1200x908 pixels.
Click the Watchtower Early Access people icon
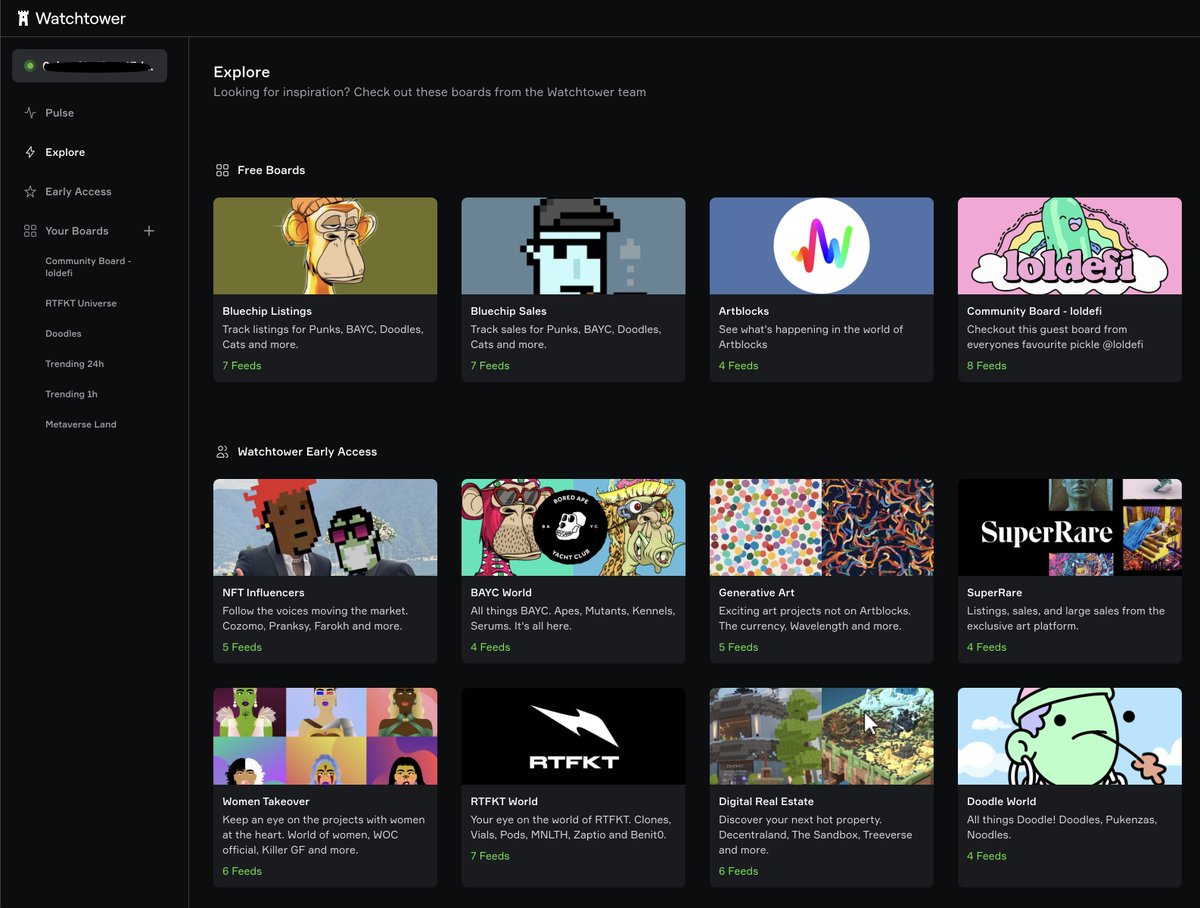[222, 452]
